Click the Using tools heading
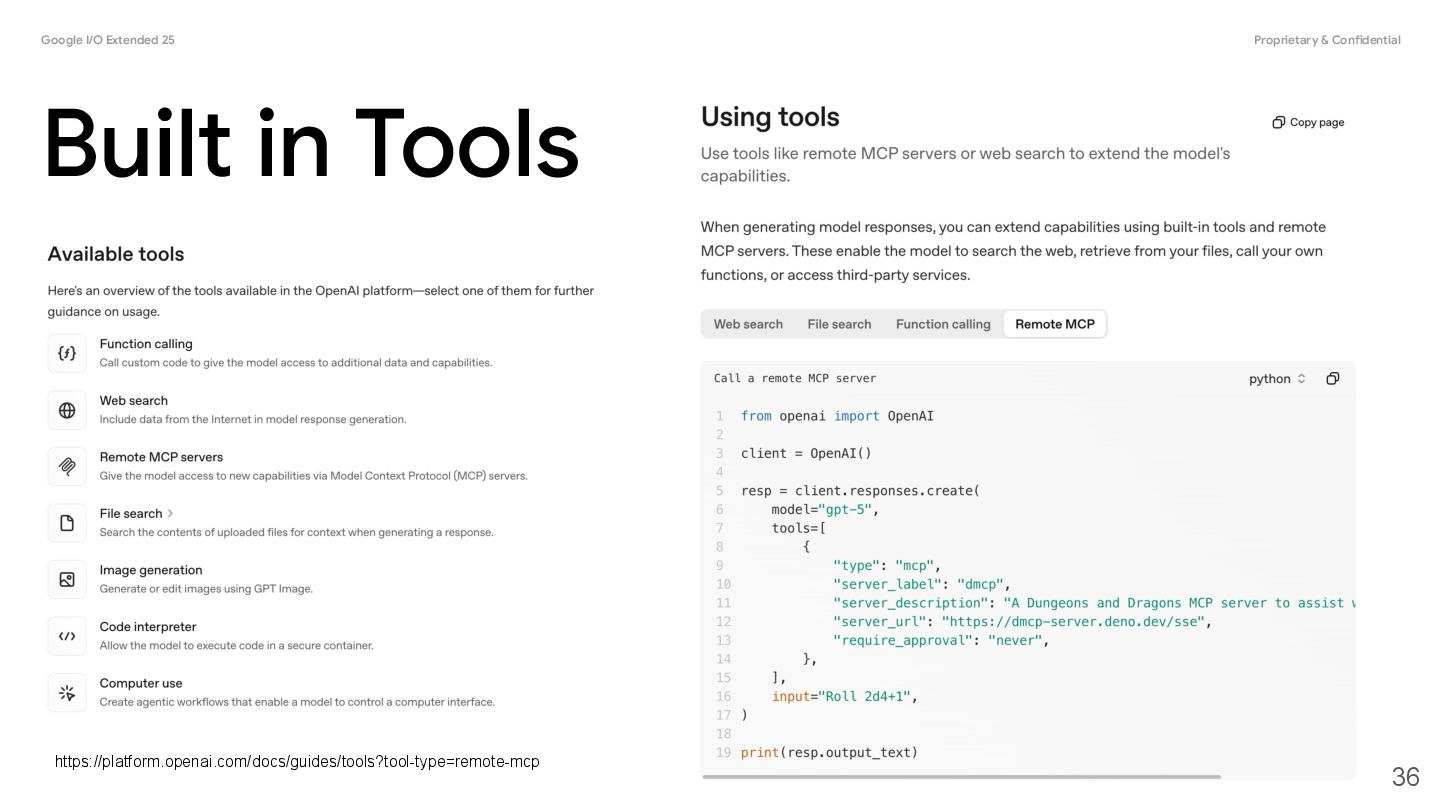The image size is (1440, 810). coord(770,117)
